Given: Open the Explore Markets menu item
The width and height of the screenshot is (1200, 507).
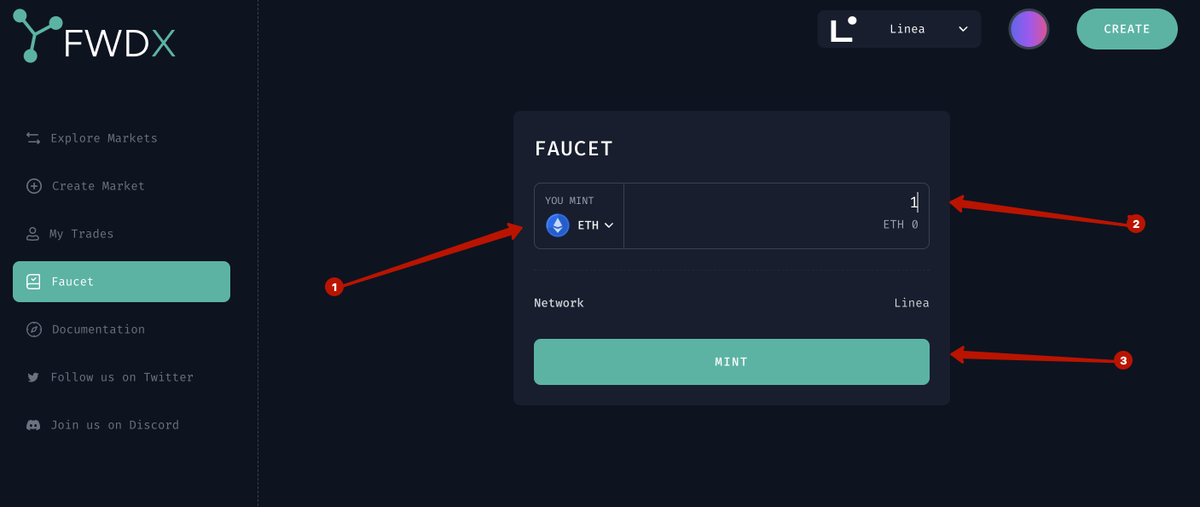Looking at the screenshot, I should [x=104, y=138].
